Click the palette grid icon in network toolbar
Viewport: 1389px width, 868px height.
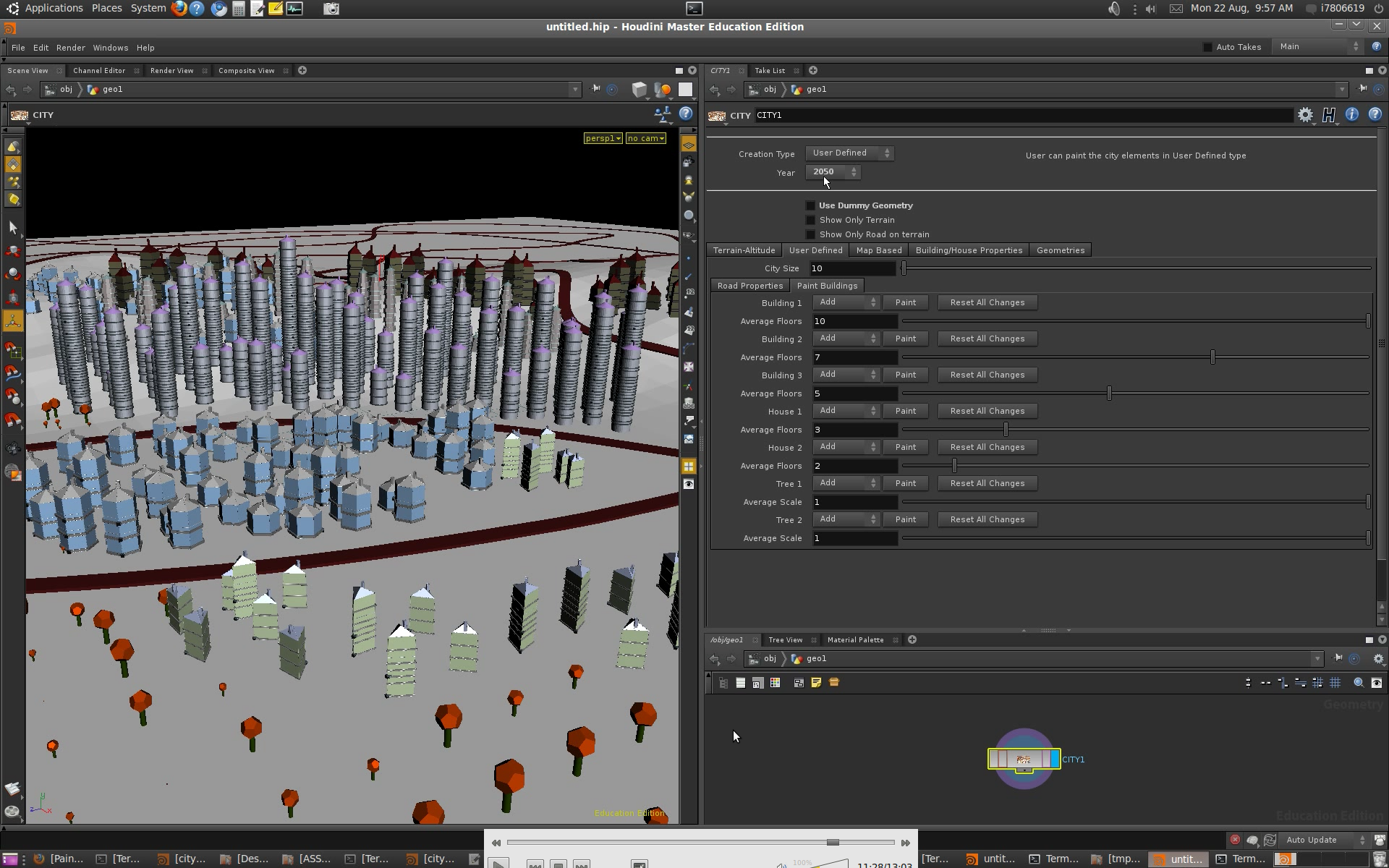click(x=775, y=682)
